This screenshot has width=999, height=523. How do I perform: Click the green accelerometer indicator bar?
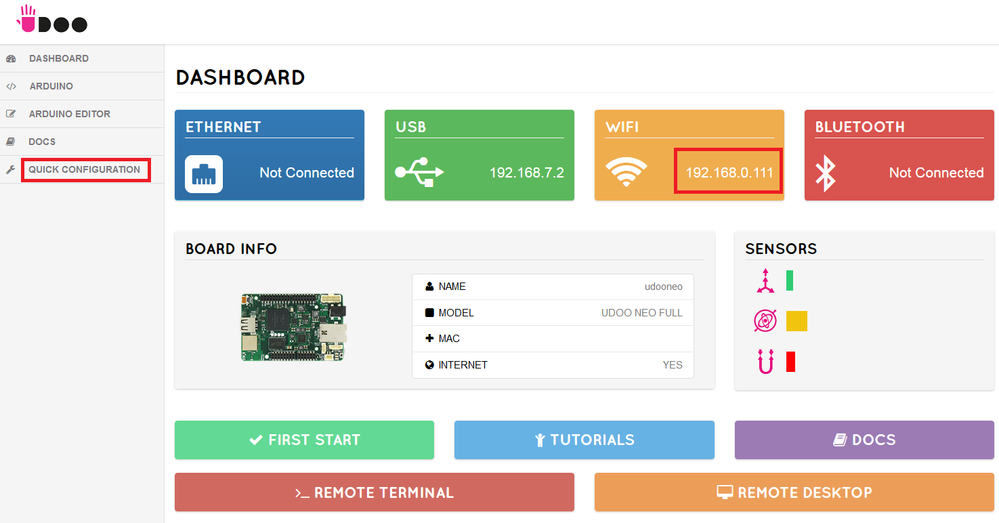[x=789, y=281]
